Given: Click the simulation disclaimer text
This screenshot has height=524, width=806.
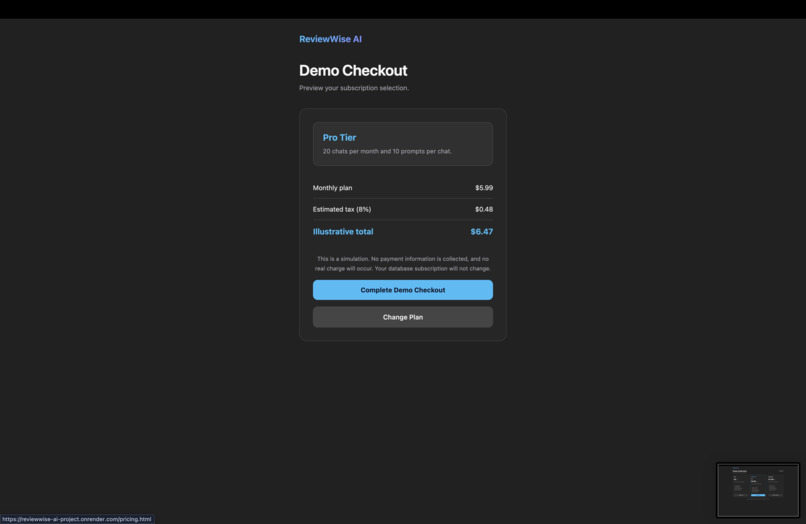Looking at the screenshot, I should 402,264.
